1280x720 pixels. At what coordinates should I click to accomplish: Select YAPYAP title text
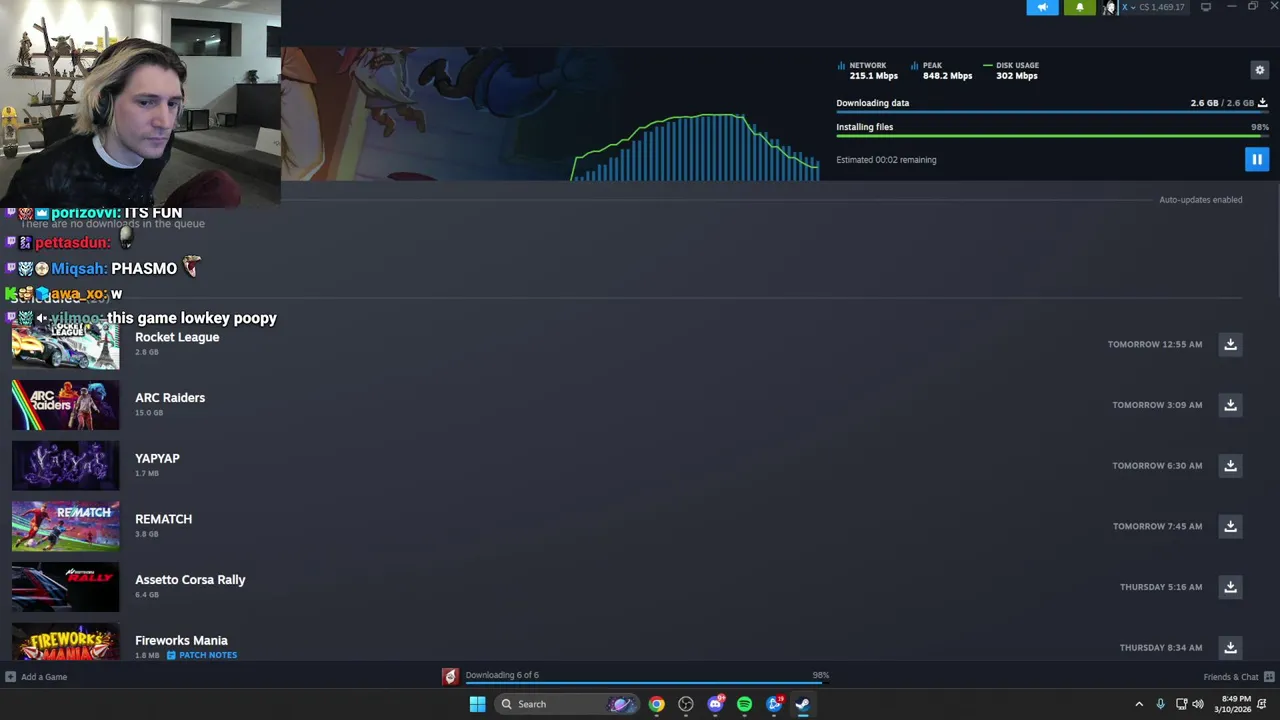click(157, 458)
